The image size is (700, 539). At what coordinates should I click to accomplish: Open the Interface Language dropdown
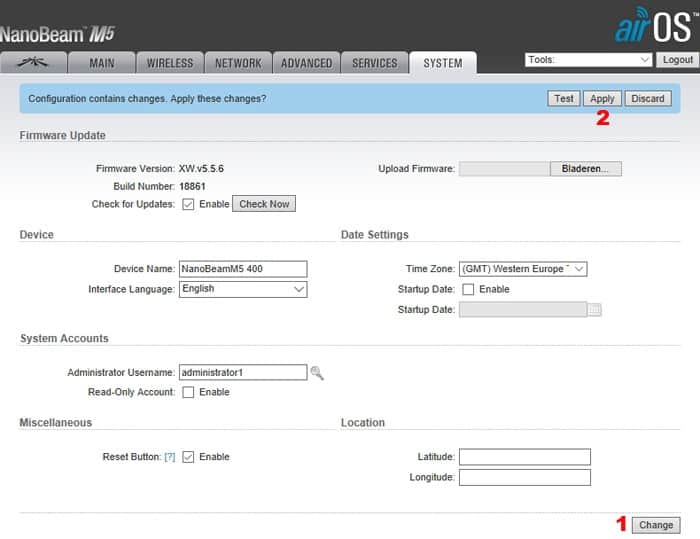pos(243,289)
